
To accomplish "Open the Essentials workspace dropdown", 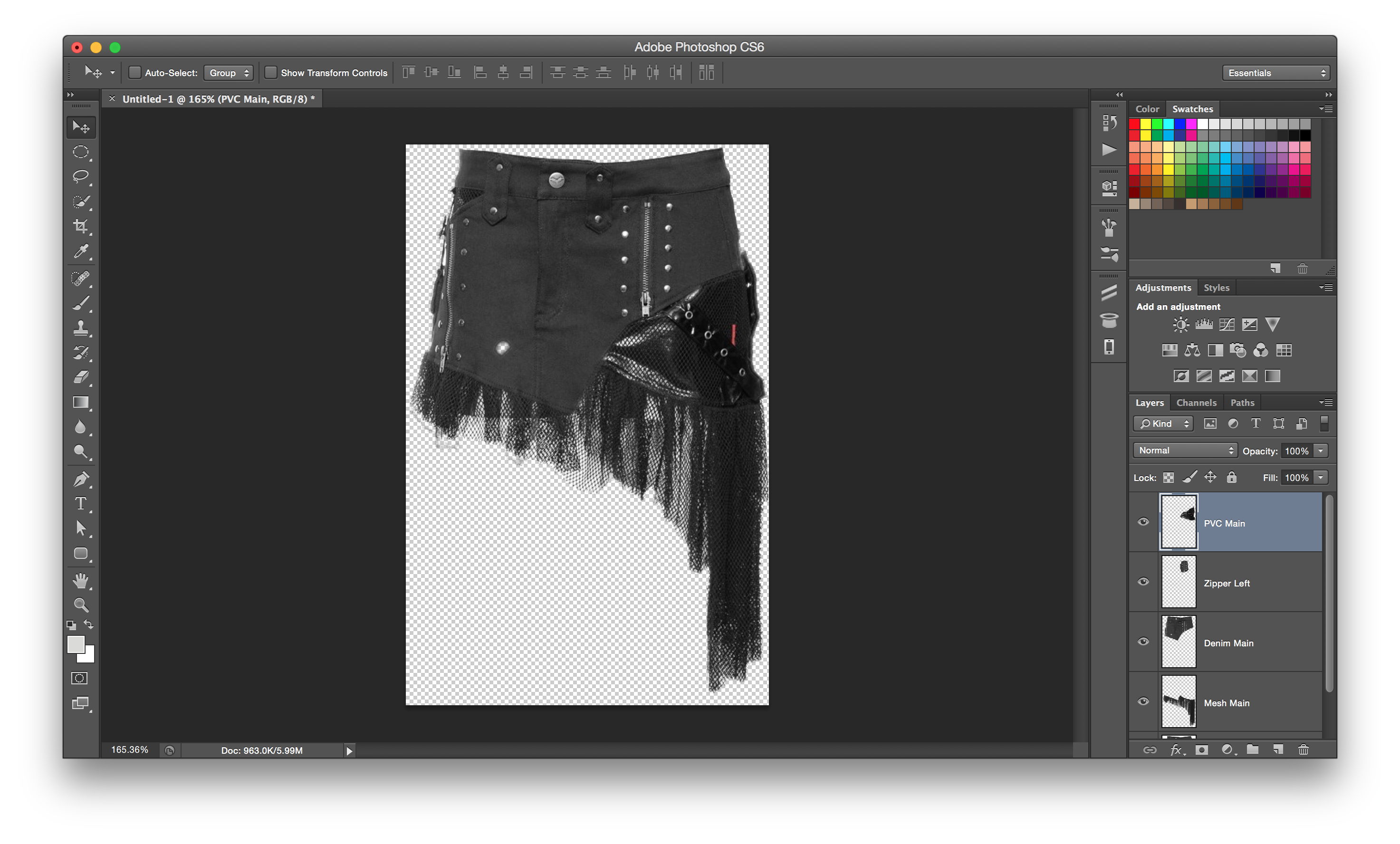I will tap(1276, 73).
